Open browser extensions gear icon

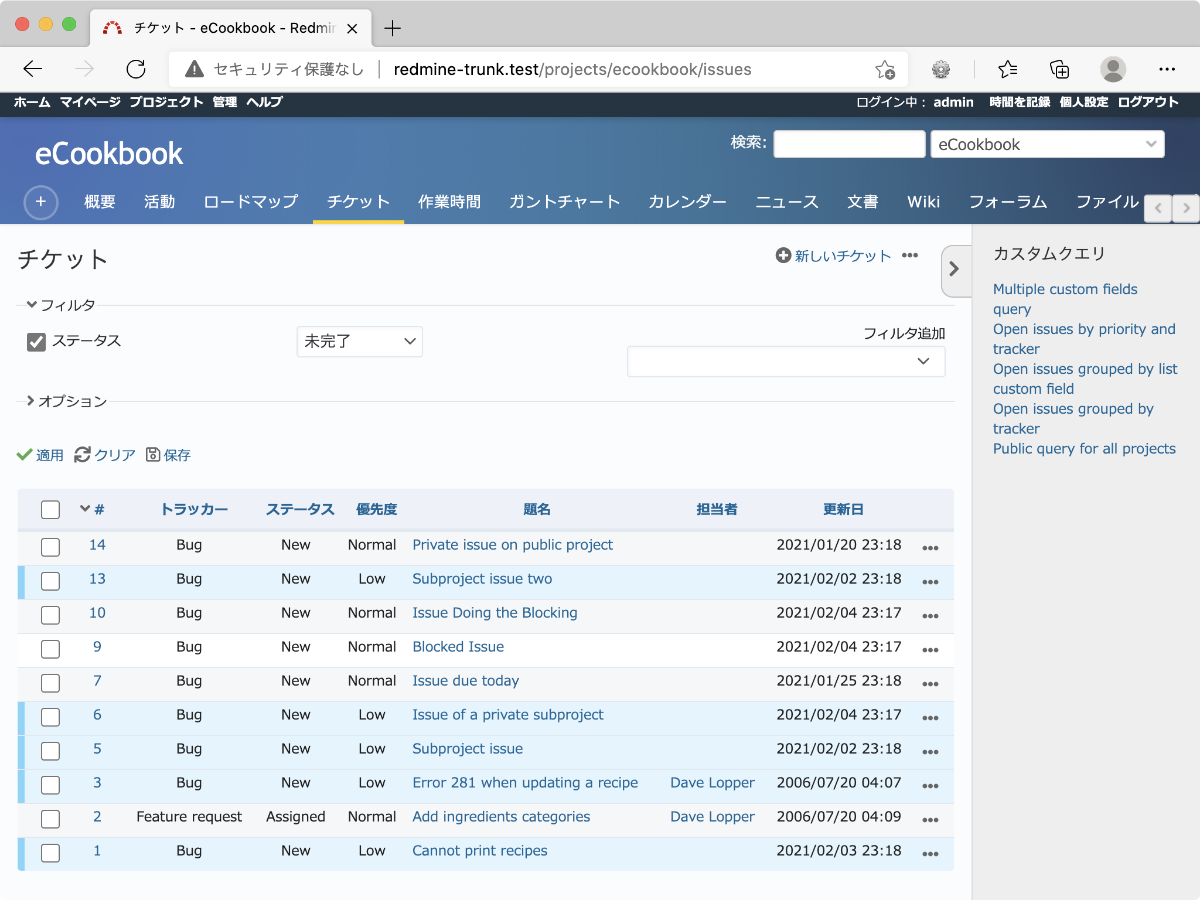click(940, 69)
